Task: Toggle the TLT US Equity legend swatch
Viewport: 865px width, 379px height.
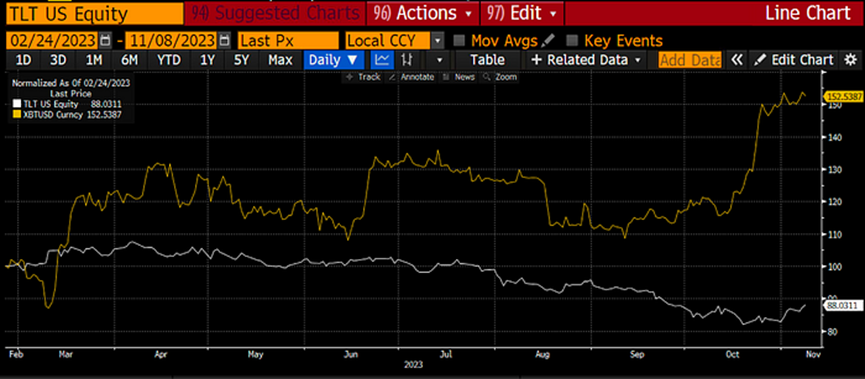Action: click(18, 104)
